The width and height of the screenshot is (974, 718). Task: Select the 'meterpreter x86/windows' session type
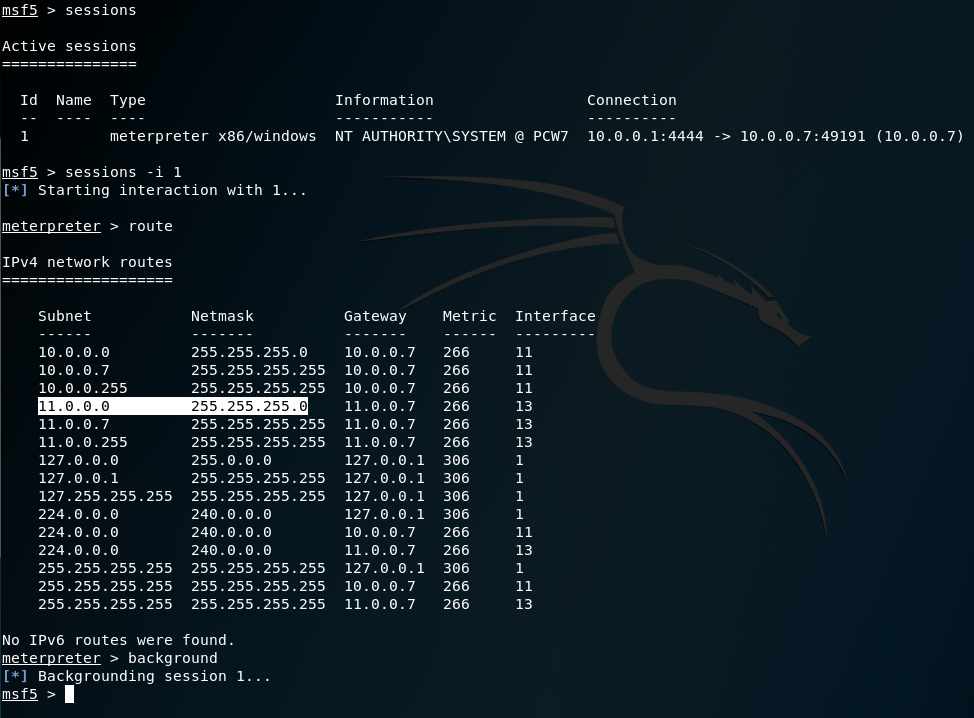coord(213,137)
